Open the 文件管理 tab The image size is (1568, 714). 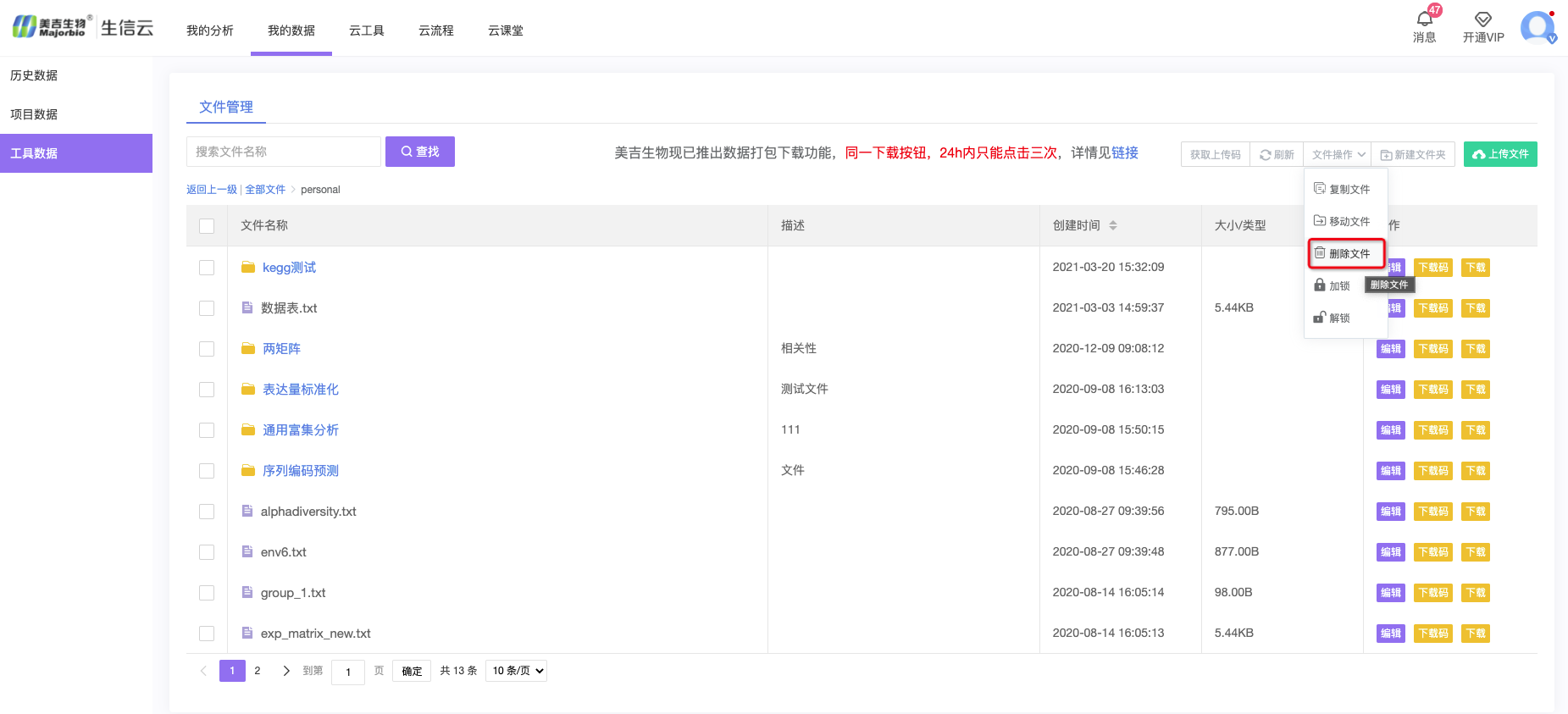pyautogui.click(x=226, y=107)
